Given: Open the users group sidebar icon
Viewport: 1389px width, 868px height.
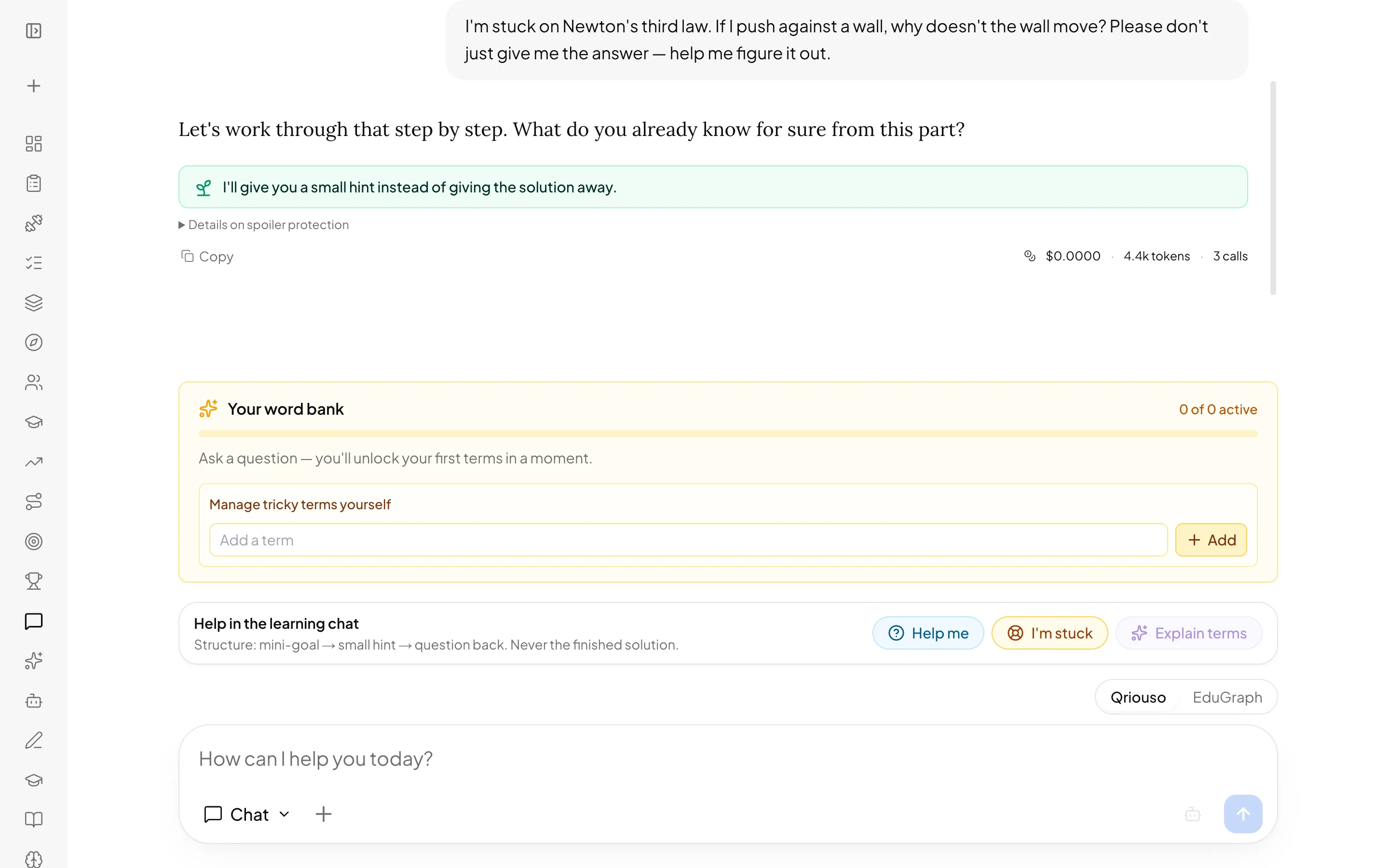Looking at the screenshot, I should pos(33,382).
